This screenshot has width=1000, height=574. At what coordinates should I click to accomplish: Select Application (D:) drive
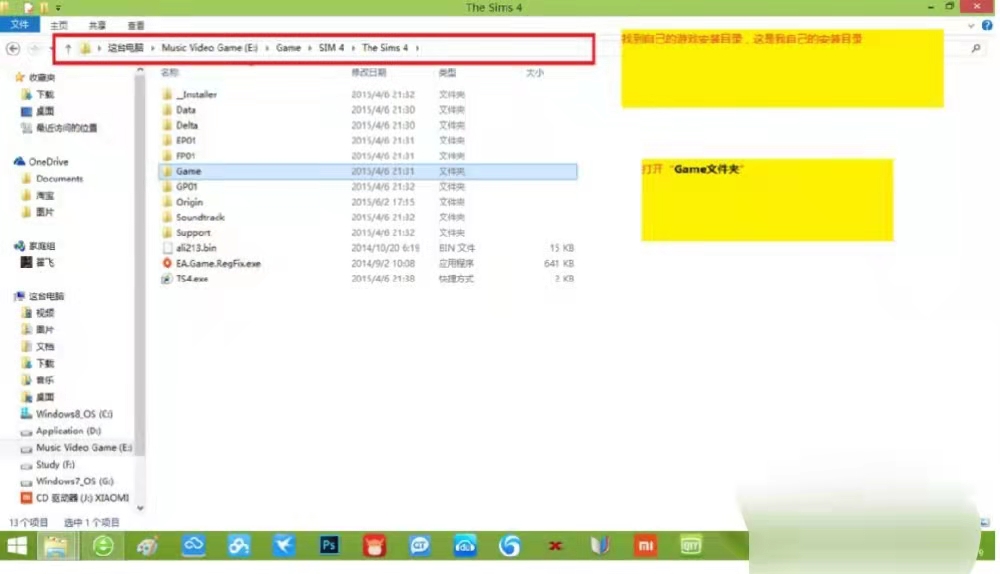[x=61, y=431]
